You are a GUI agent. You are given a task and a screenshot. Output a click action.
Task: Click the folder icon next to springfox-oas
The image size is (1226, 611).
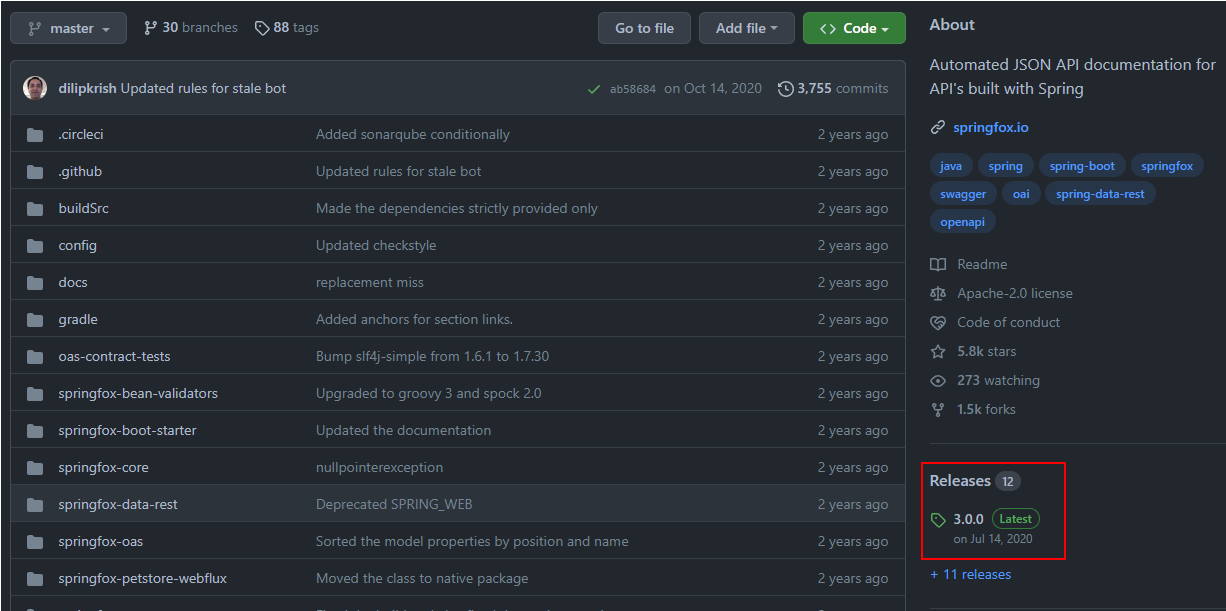point(36,541)
